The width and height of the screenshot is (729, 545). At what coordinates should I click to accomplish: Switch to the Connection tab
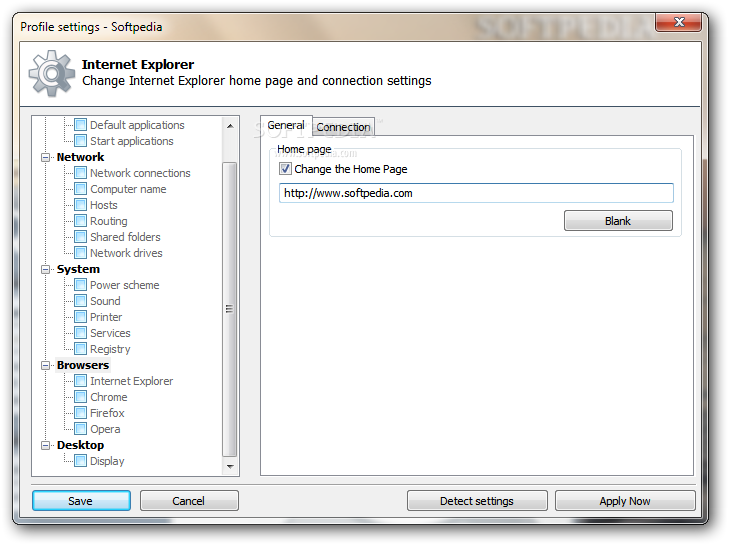point(343,127)
